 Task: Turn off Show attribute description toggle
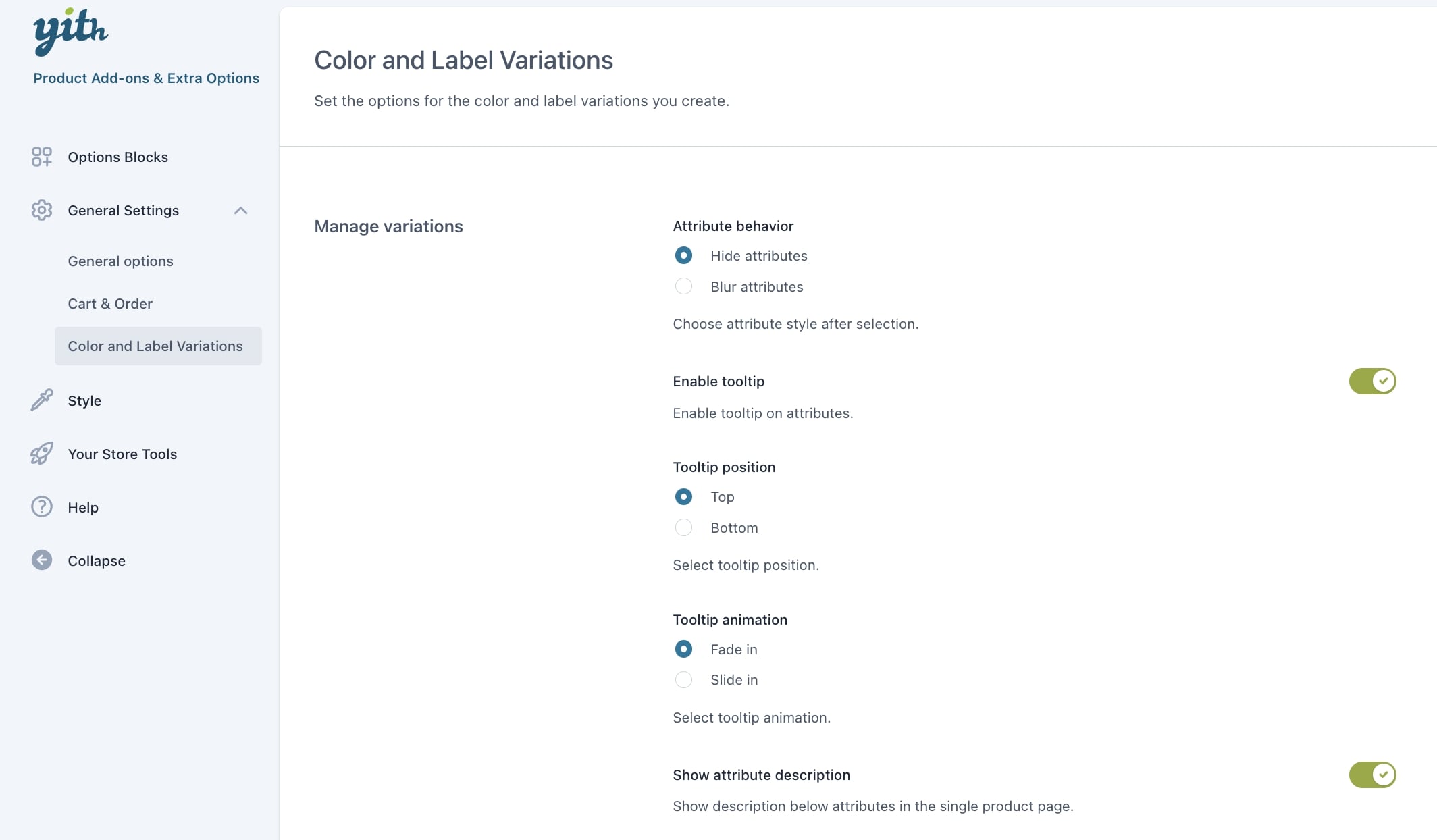tap(1371, 775)
